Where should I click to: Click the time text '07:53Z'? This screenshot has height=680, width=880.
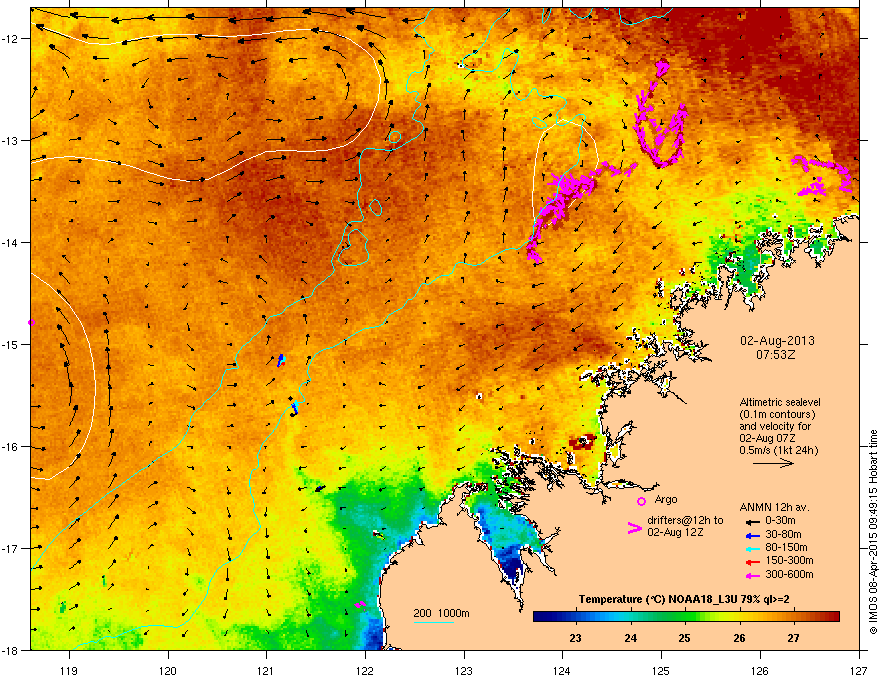[x=776, y=355]
